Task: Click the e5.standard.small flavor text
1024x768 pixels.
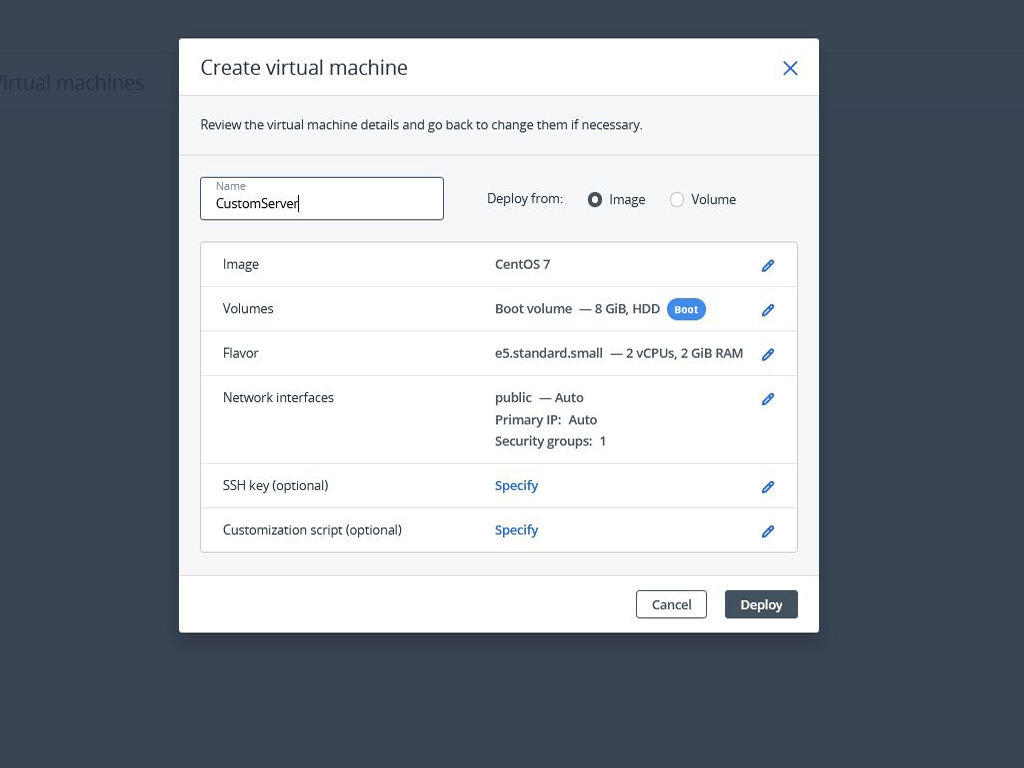Action: tap(549, 353)
